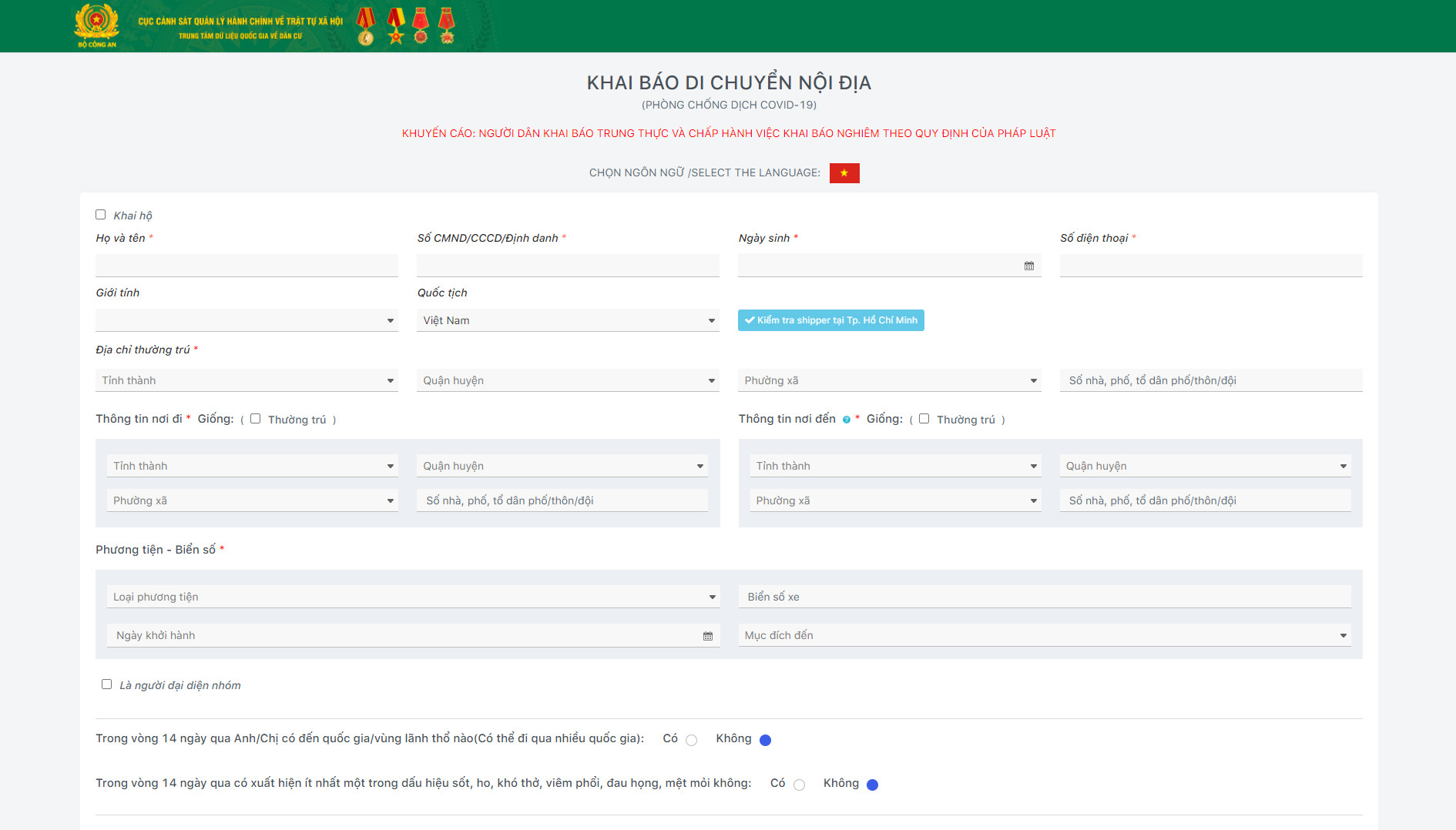Expand the Loại phương tiện dropdown

(x=413, y=597)
